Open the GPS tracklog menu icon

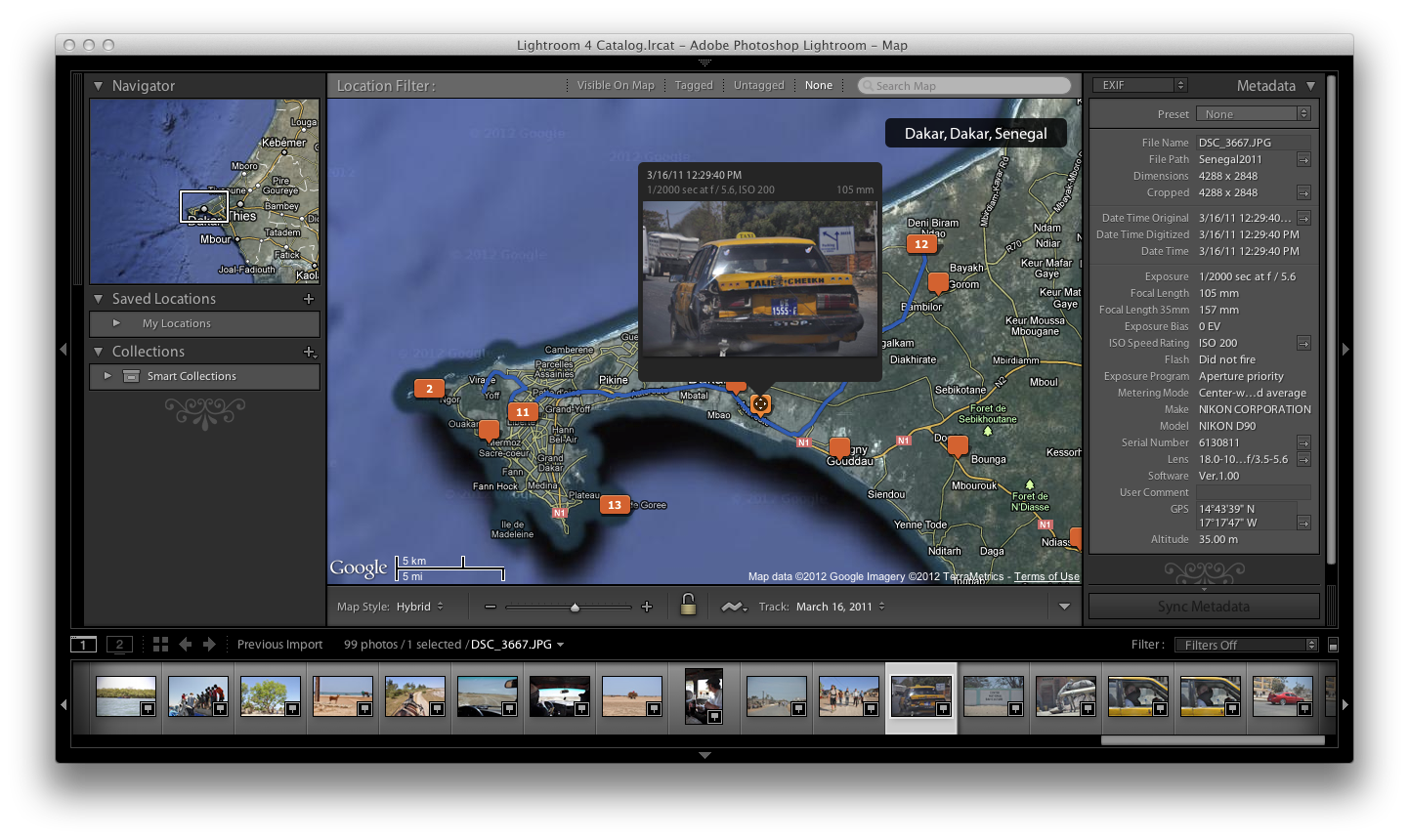[x=733, y=607]
